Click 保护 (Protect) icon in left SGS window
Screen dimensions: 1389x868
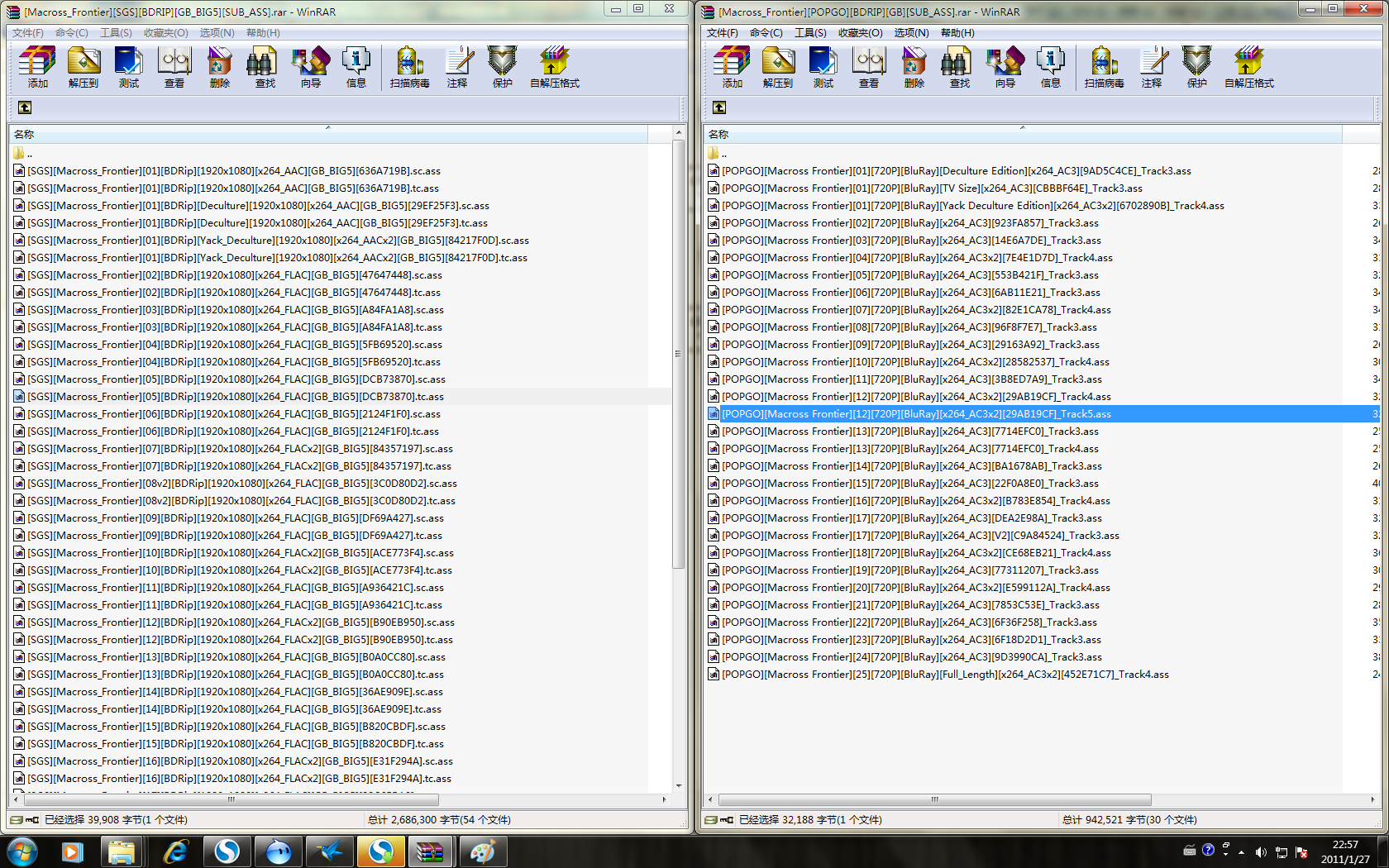pos(502,67)
